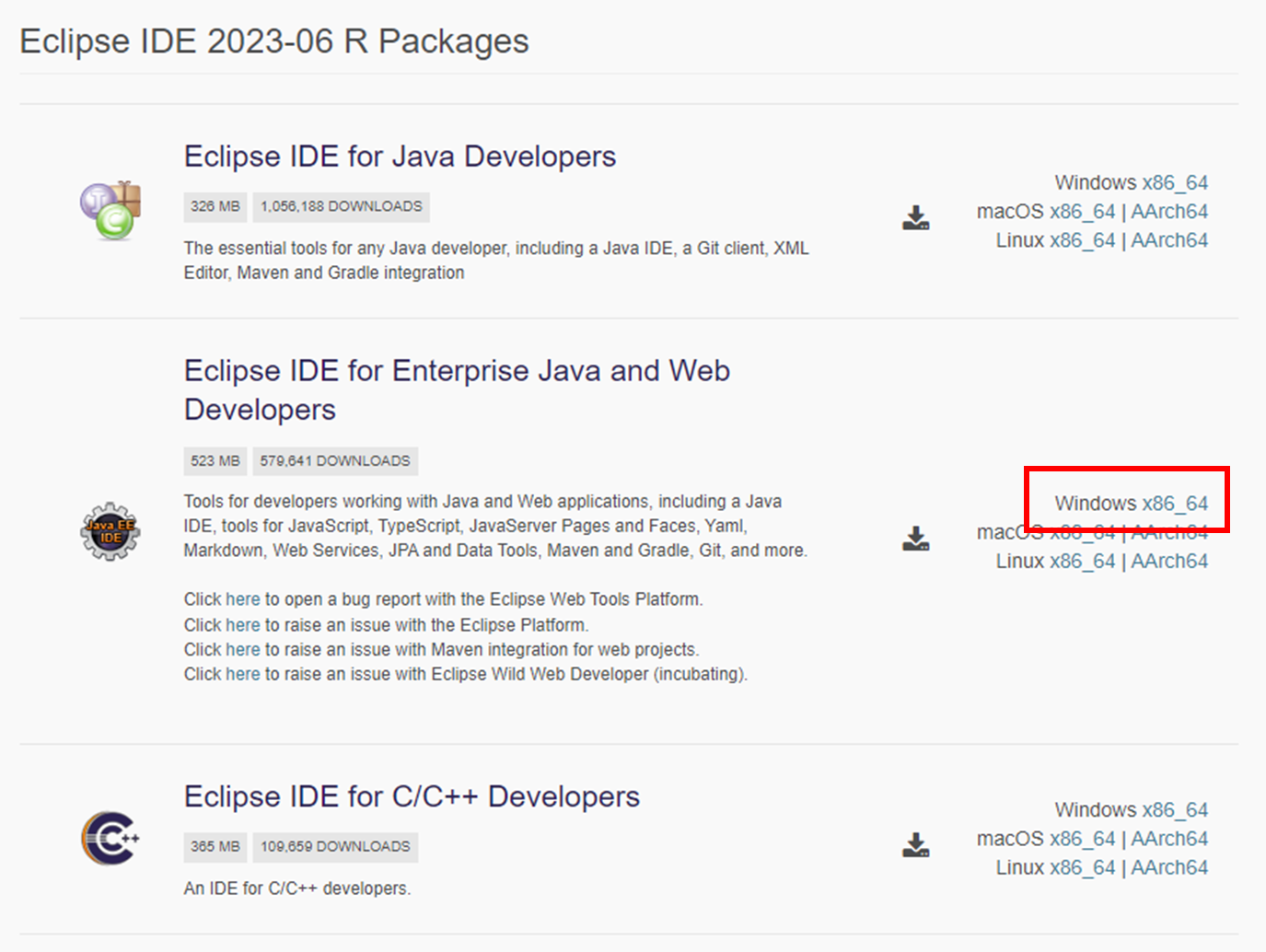This screenshot has width=1266, height=952.
Task: Click the Java Developers essential tools description text
Action: click(x=496, y=261)
